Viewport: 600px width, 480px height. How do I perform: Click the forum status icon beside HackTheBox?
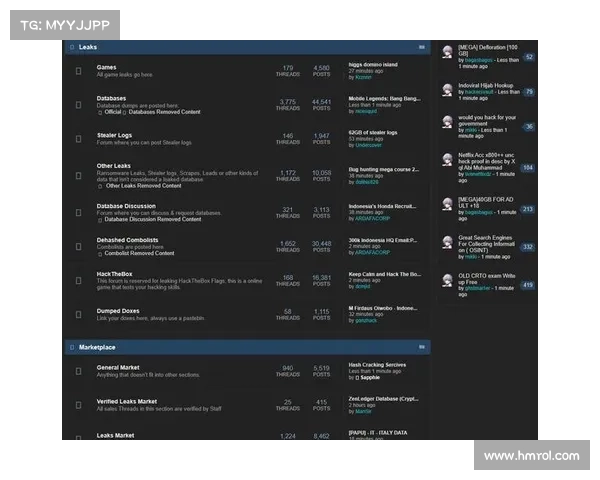pos(78,281)
